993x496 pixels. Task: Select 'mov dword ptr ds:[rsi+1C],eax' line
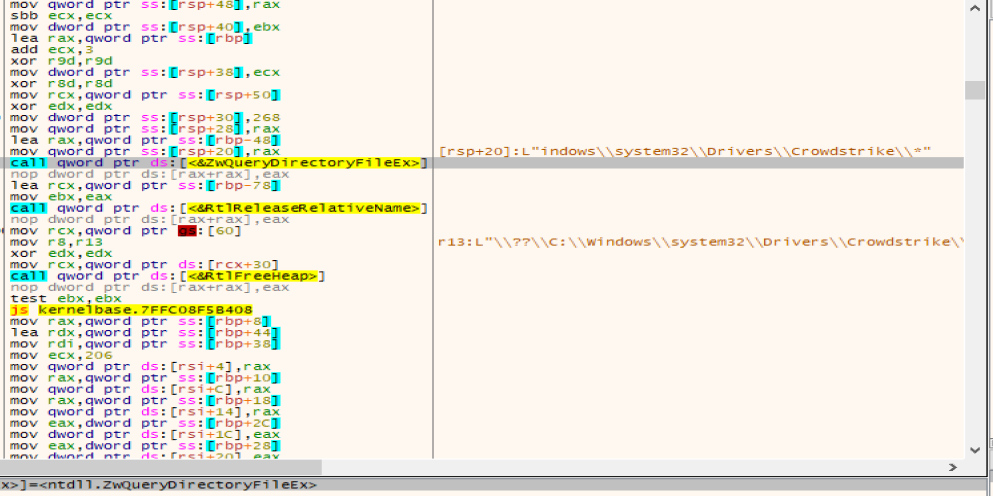(x=145, y=435)
